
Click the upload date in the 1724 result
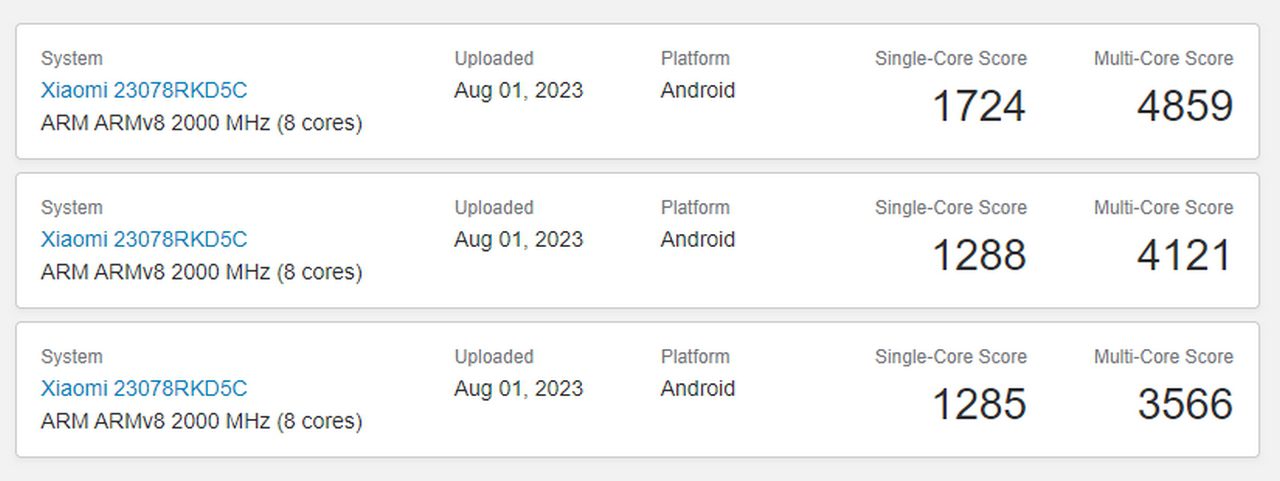[518, 90]
